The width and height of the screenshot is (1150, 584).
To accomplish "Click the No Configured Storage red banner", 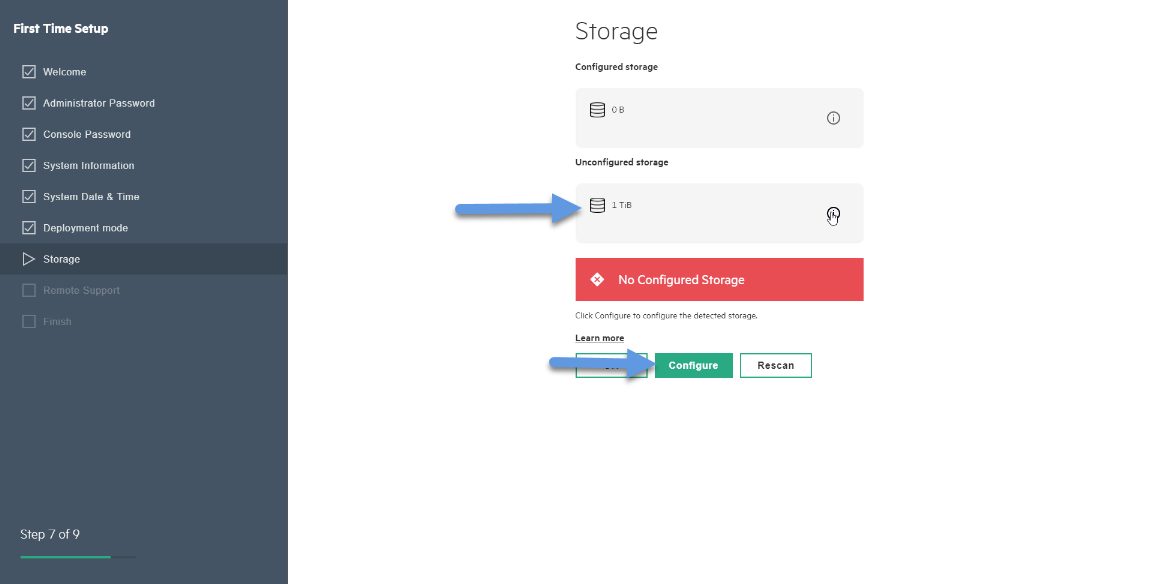I will pyautogui.click(x=719, y=280).
